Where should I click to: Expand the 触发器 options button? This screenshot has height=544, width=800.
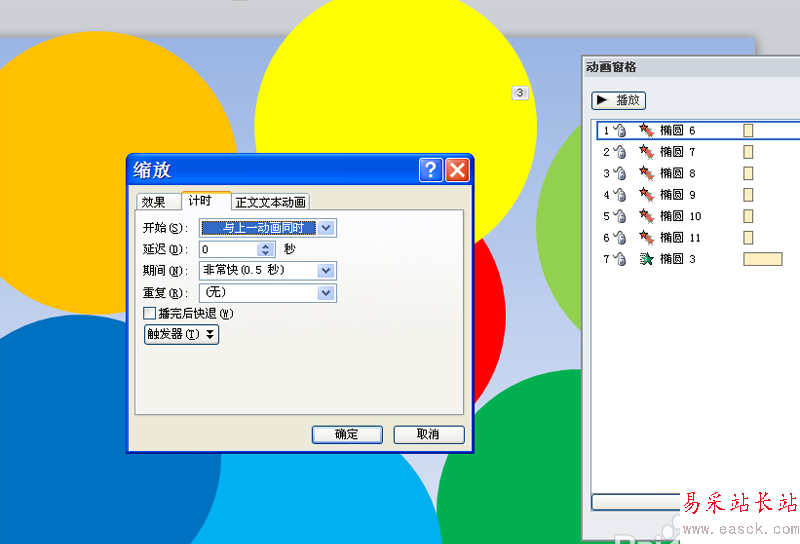(x=182, y=334)
